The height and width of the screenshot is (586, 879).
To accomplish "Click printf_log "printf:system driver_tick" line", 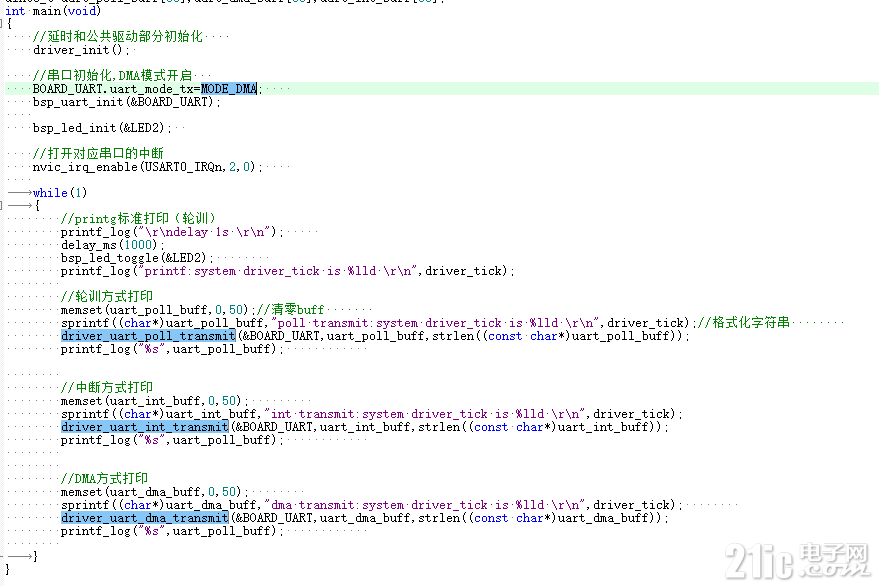I will coord(288,271).
